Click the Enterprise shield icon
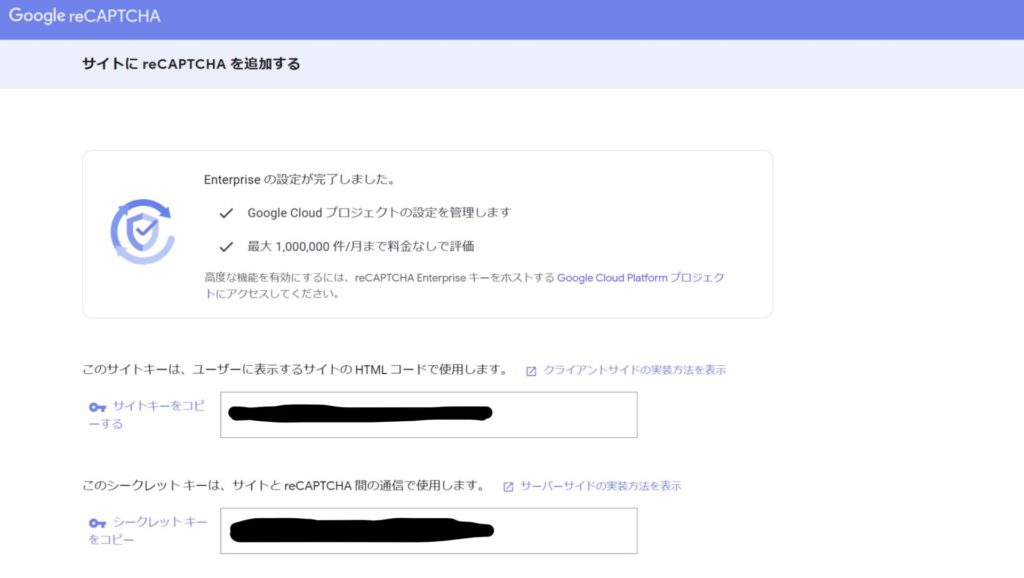Image resolution: width=1024 pixels, height=578 pixels. [x=142, y=231]
